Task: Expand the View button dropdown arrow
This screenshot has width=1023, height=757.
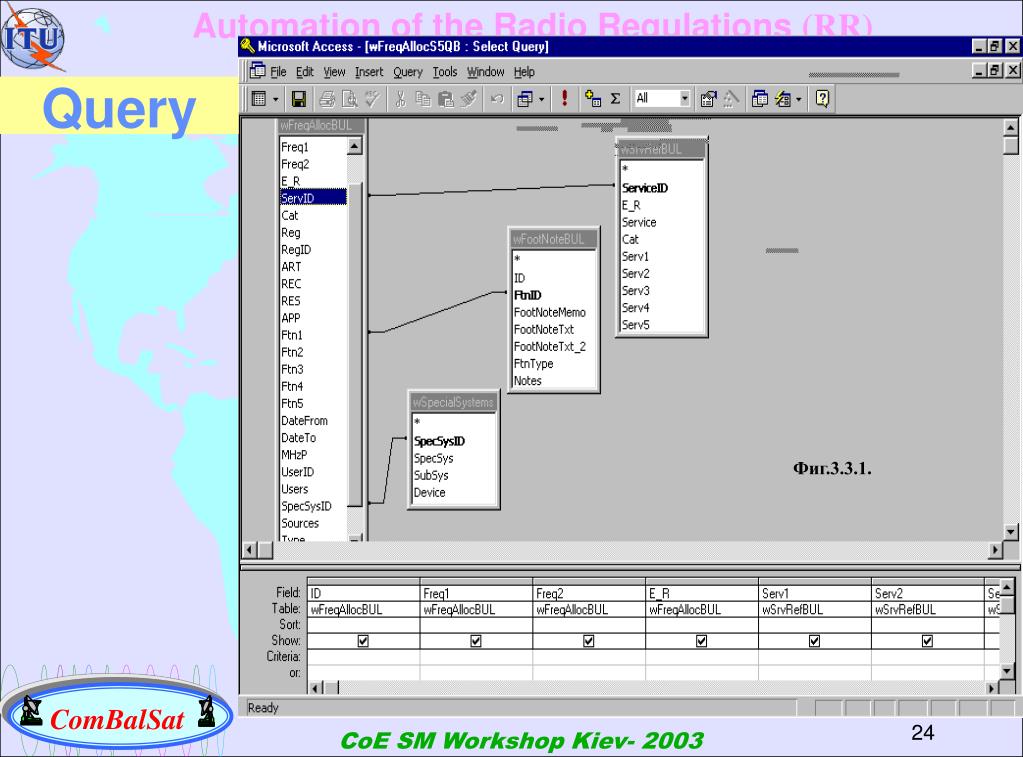Action: point(276,99)
